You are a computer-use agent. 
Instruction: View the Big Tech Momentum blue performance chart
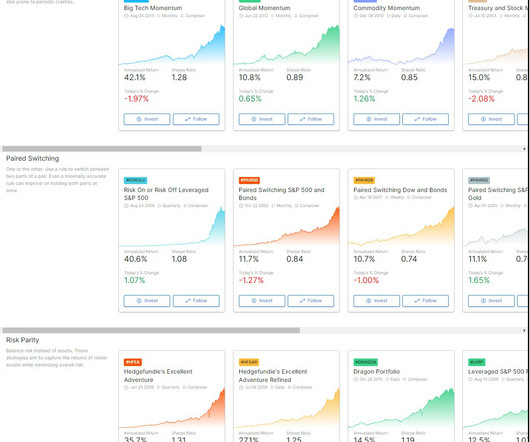coord(172,45)
